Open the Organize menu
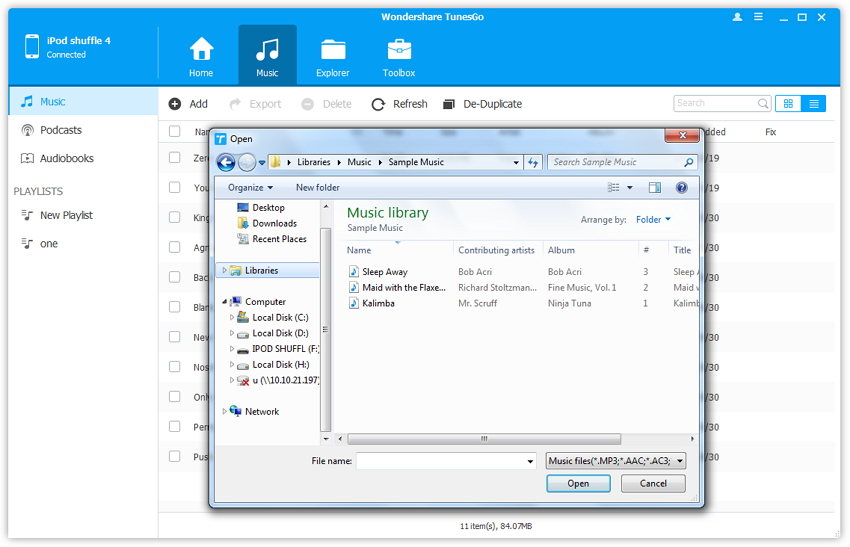This screenshot has width=850, height=547. coord(250,187)
